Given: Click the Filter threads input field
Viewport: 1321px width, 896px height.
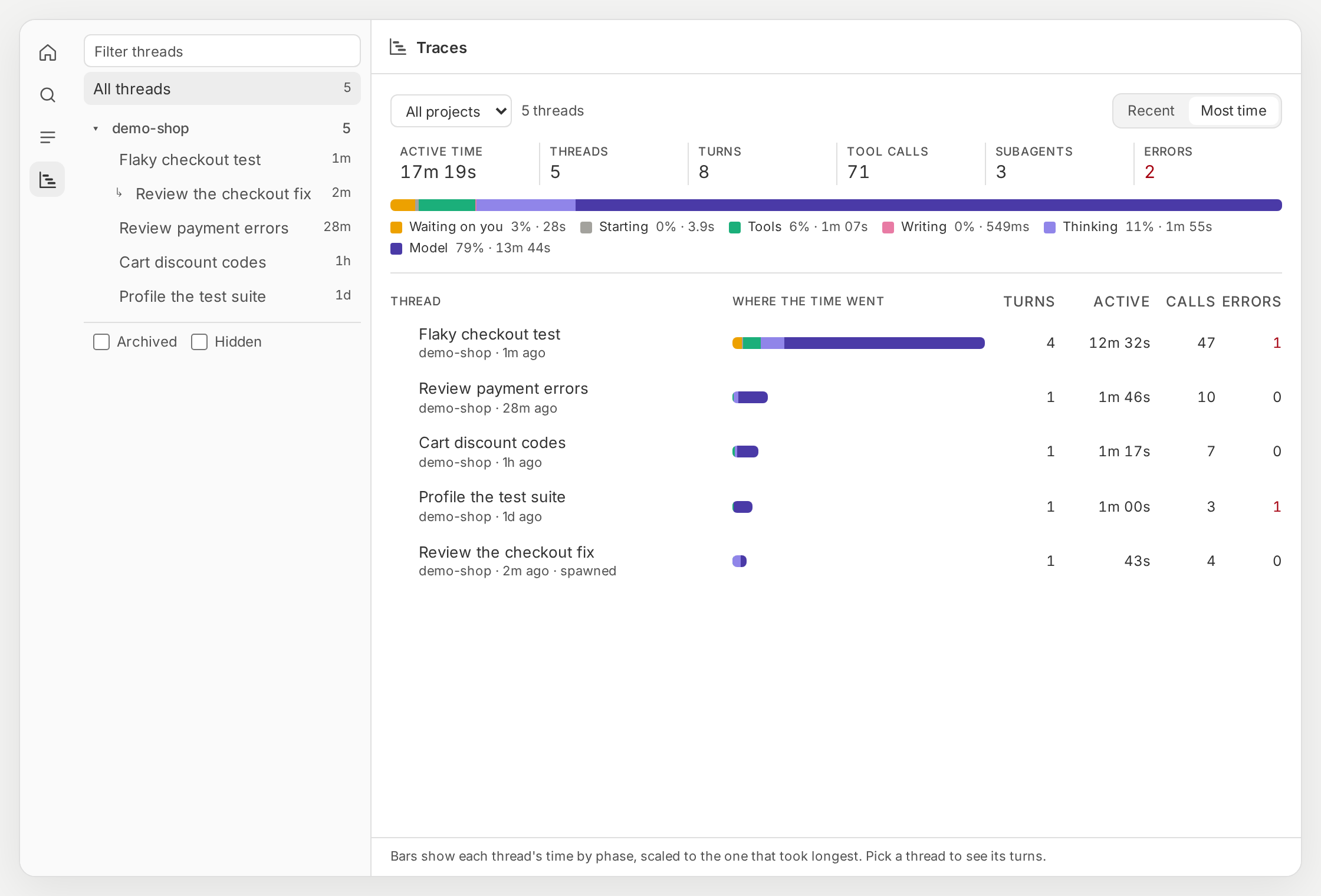Looking at the screenshot, I should coord(222,51).
